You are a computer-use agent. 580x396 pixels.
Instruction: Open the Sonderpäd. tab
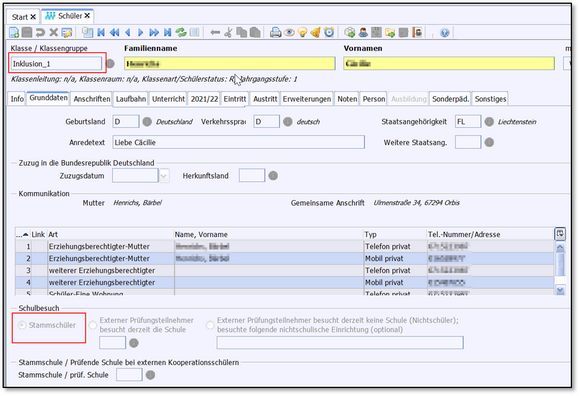click(x=450, y=99)
